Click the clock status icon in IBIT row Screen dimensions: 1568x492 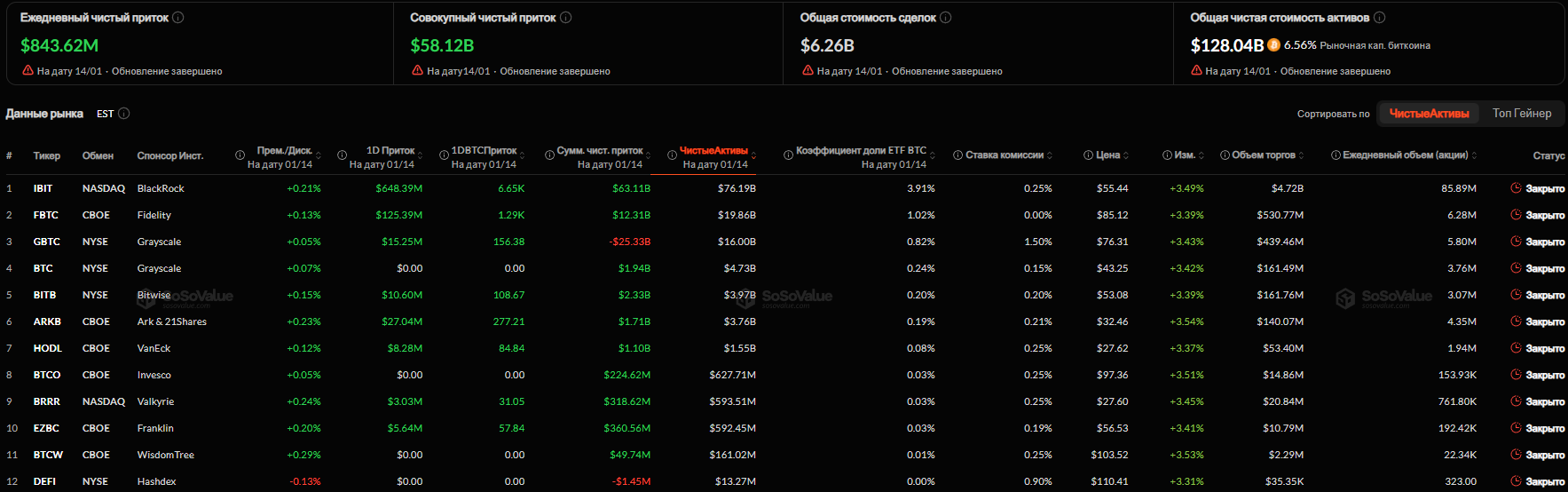[1516, 188]
